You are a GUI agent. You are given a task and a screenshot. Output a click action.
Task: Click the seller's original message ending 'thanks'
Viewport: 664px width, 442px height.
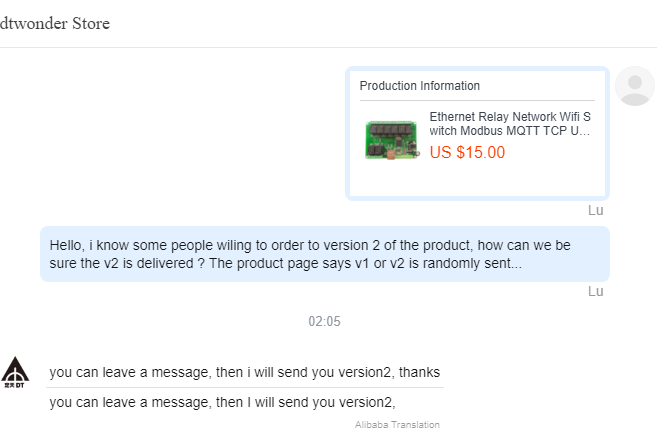(245, 372)
